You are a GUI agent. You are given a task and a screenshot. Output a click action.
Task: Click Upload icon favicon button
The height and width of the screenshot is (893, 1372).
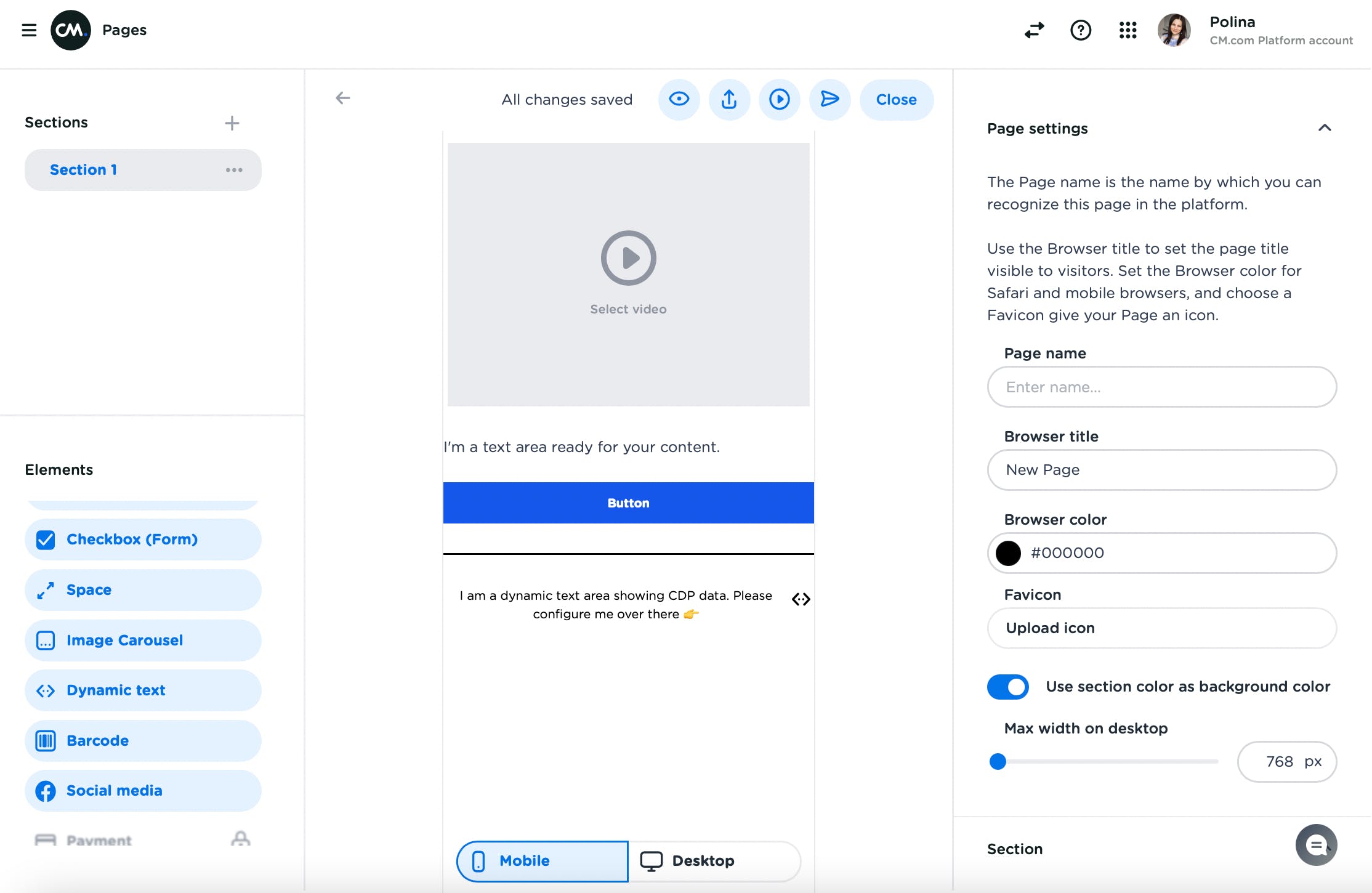pyautogui.click(x=1161, y=628)
